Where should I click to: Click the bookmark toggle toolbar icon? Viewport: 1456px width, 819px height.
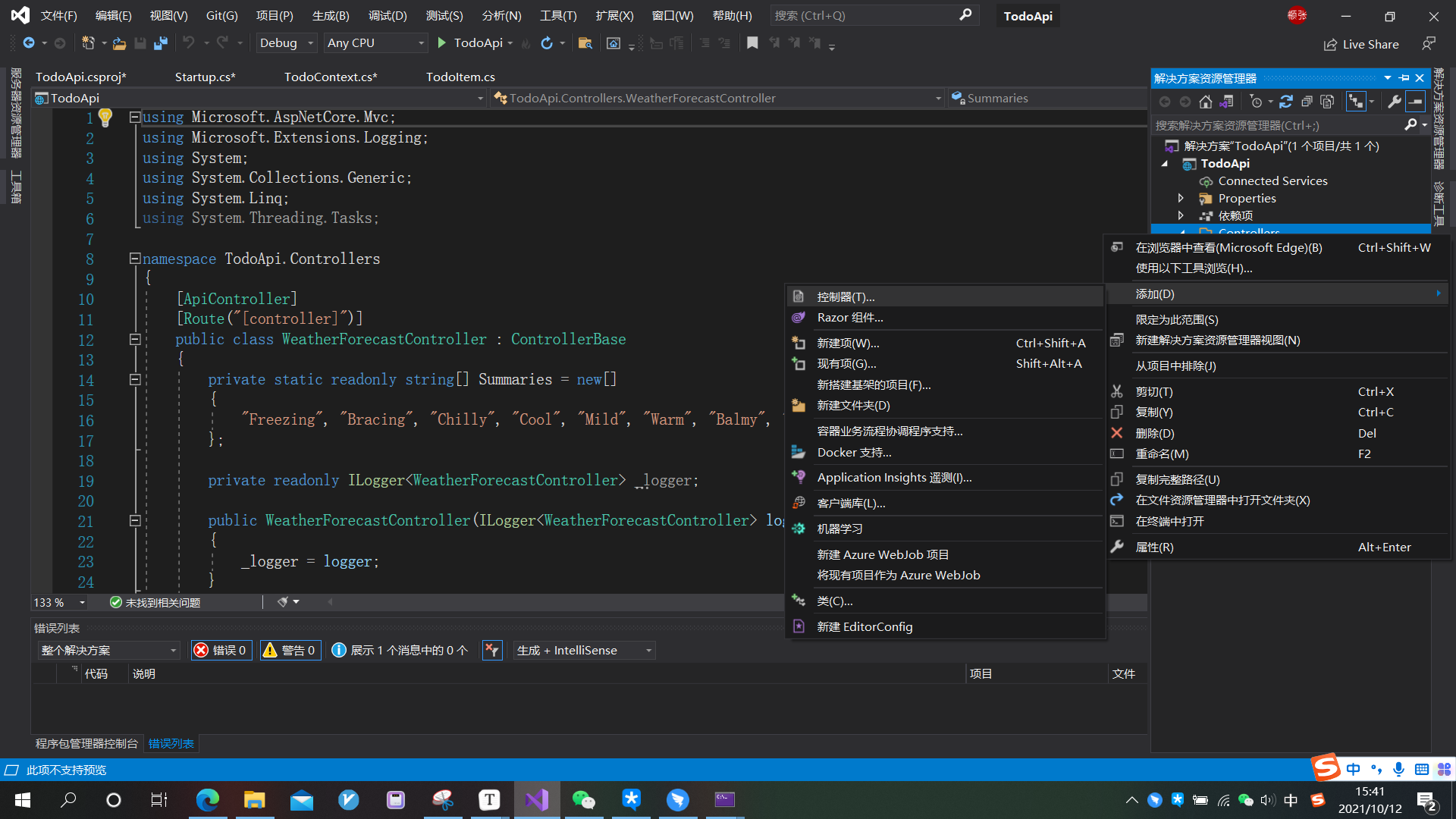(x=752, y=43)
